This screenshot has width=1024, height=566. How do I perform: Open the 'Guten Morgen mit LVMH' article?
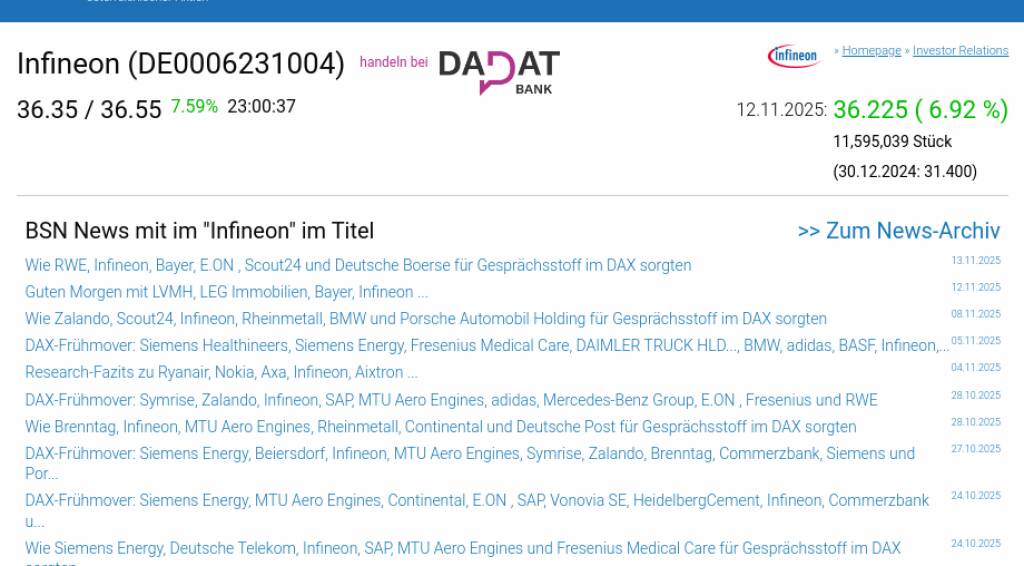pyautogui.click(x=226, y=292)
